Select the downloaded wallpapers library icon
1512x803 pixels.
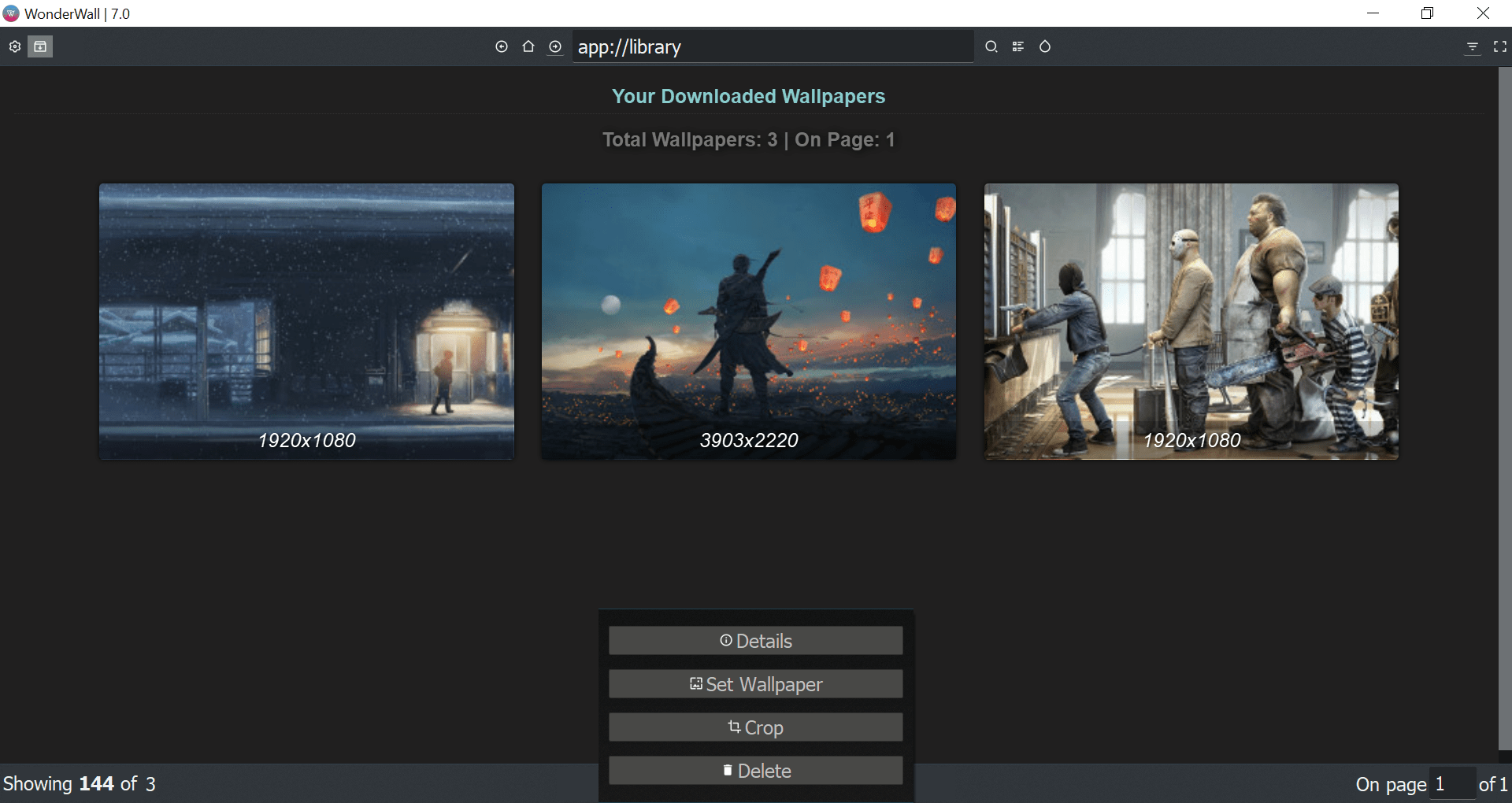(39, 46)
